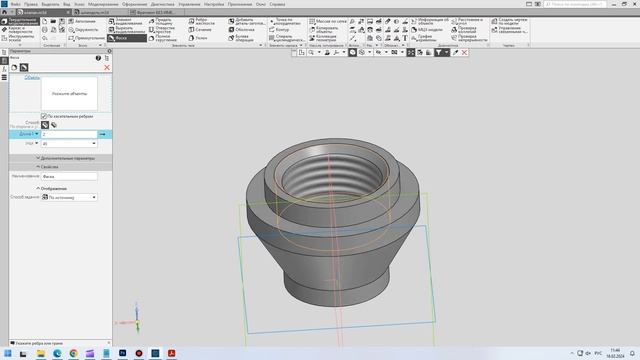640x360 pixels.
Task: Click Добавить деталь-заготовку tool
Action: [247, 21]
